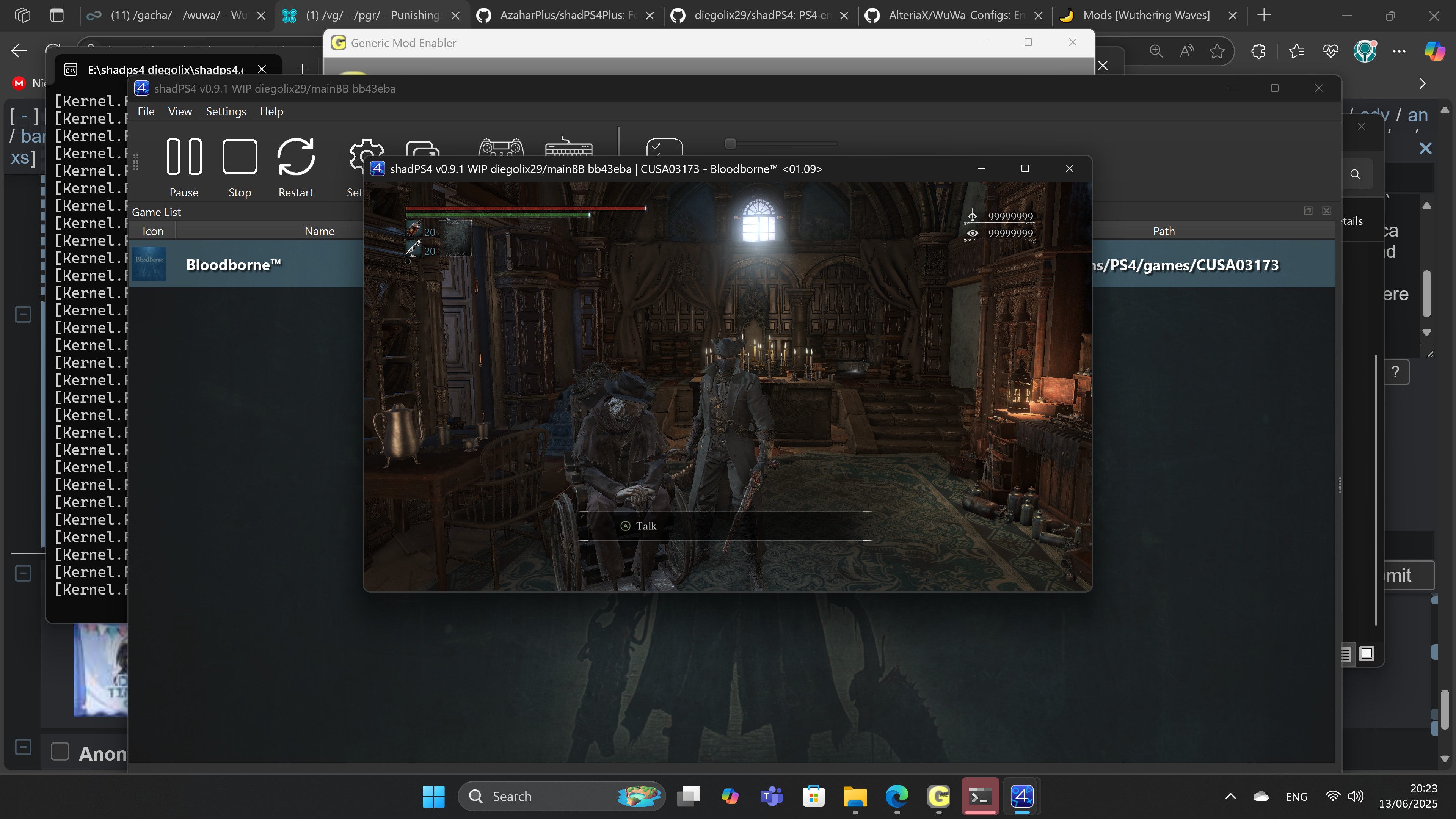The height and width of the screenshot is (819, 1456).
Task: Open Edge Settings and more menu
Action: point(1400,52)
